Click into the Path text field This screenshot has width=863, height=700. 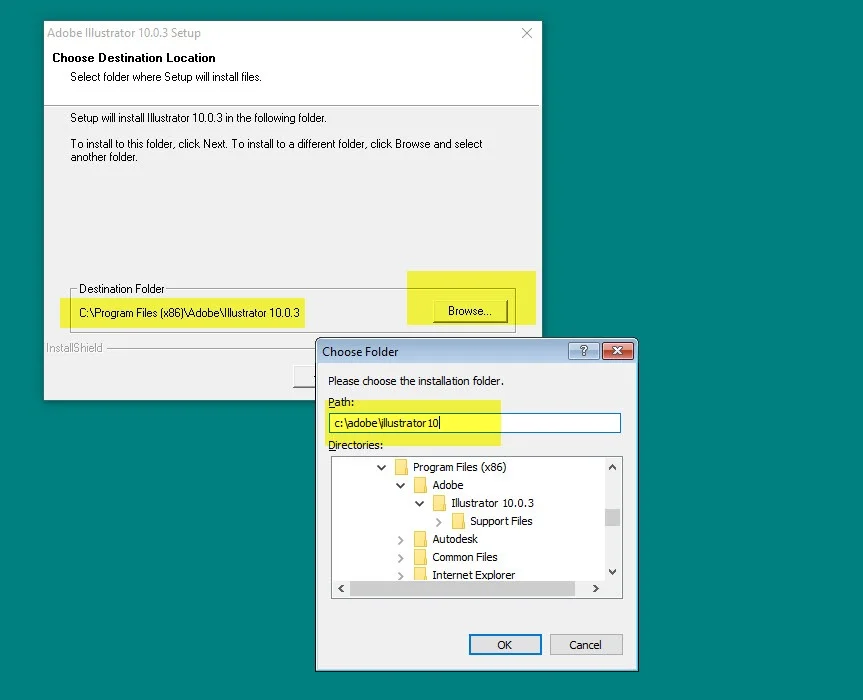click(474, 423)
